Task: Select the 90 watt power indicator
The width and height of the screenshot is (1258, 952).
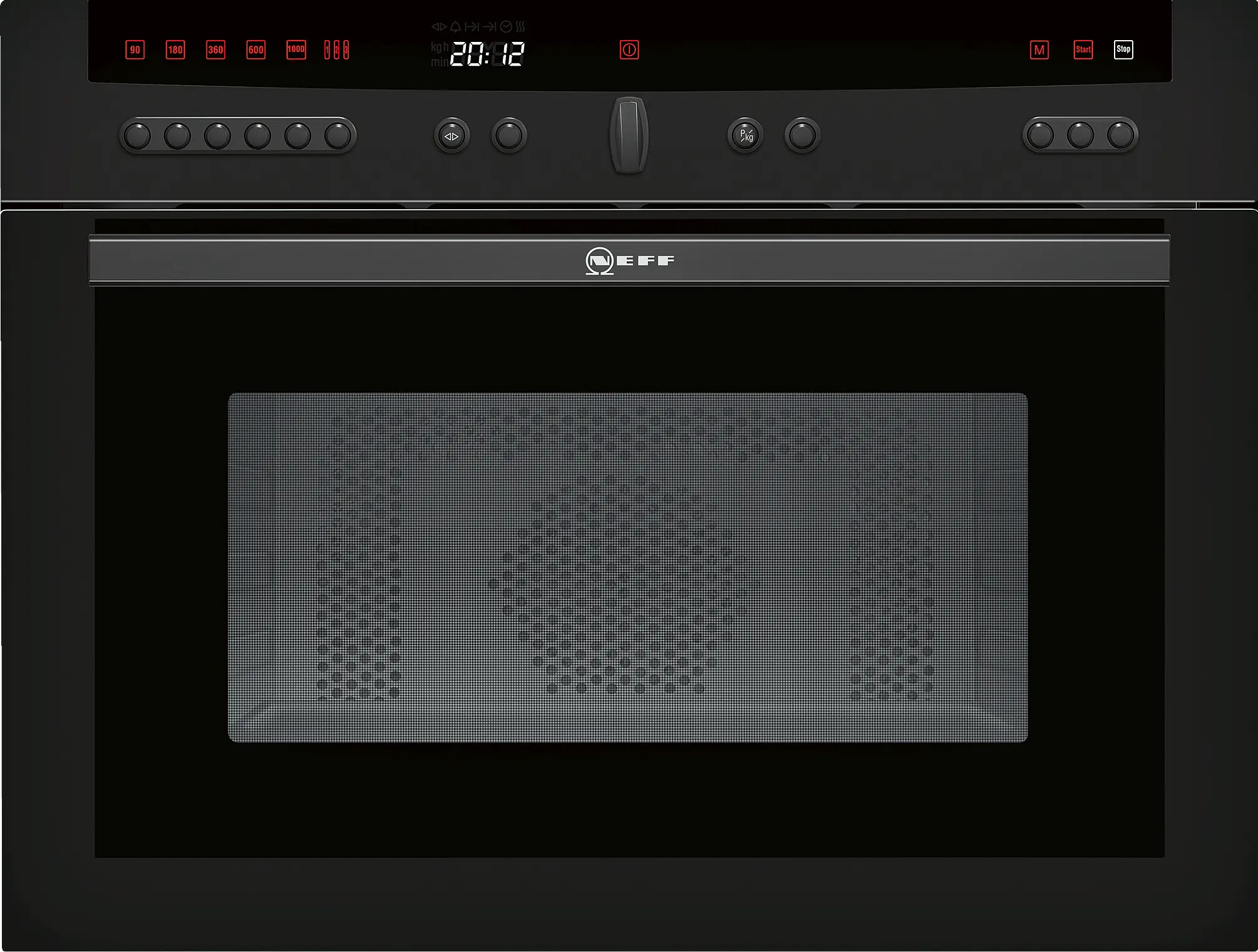Action: [135, 50]
